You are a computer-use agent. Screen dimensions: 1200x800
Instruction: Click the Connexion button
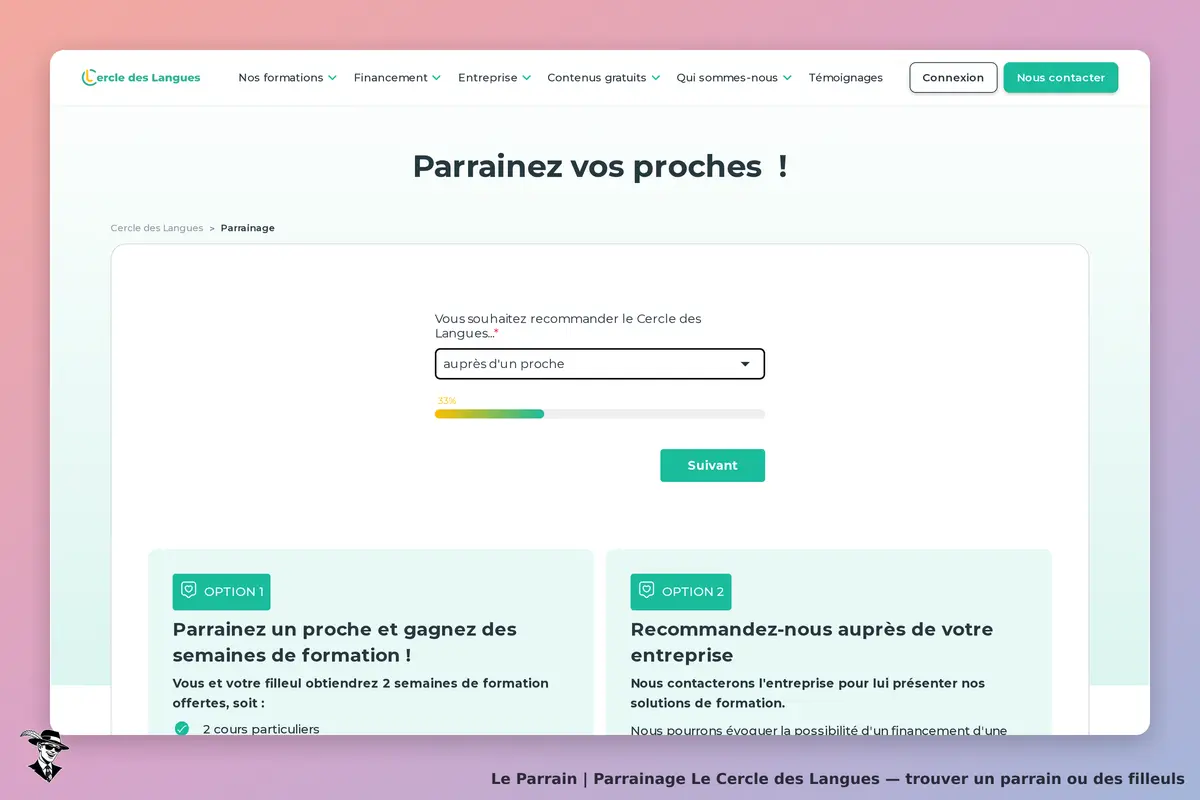point(953,77)
